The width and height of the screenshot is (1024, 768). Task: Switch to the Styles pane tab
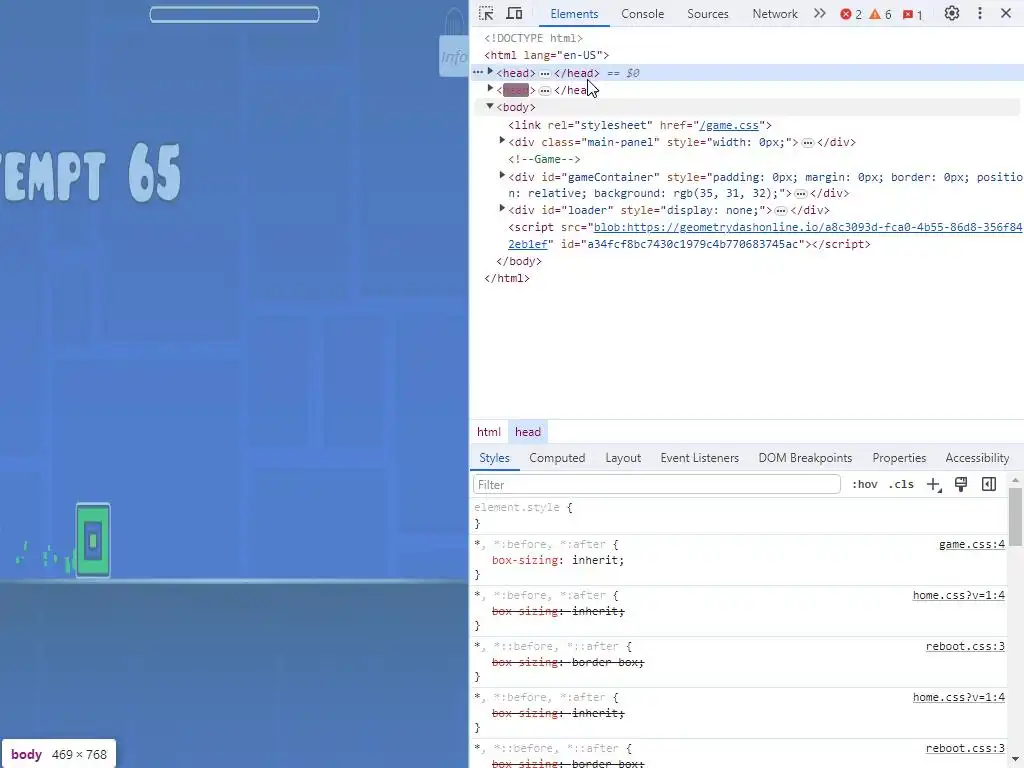494,458
